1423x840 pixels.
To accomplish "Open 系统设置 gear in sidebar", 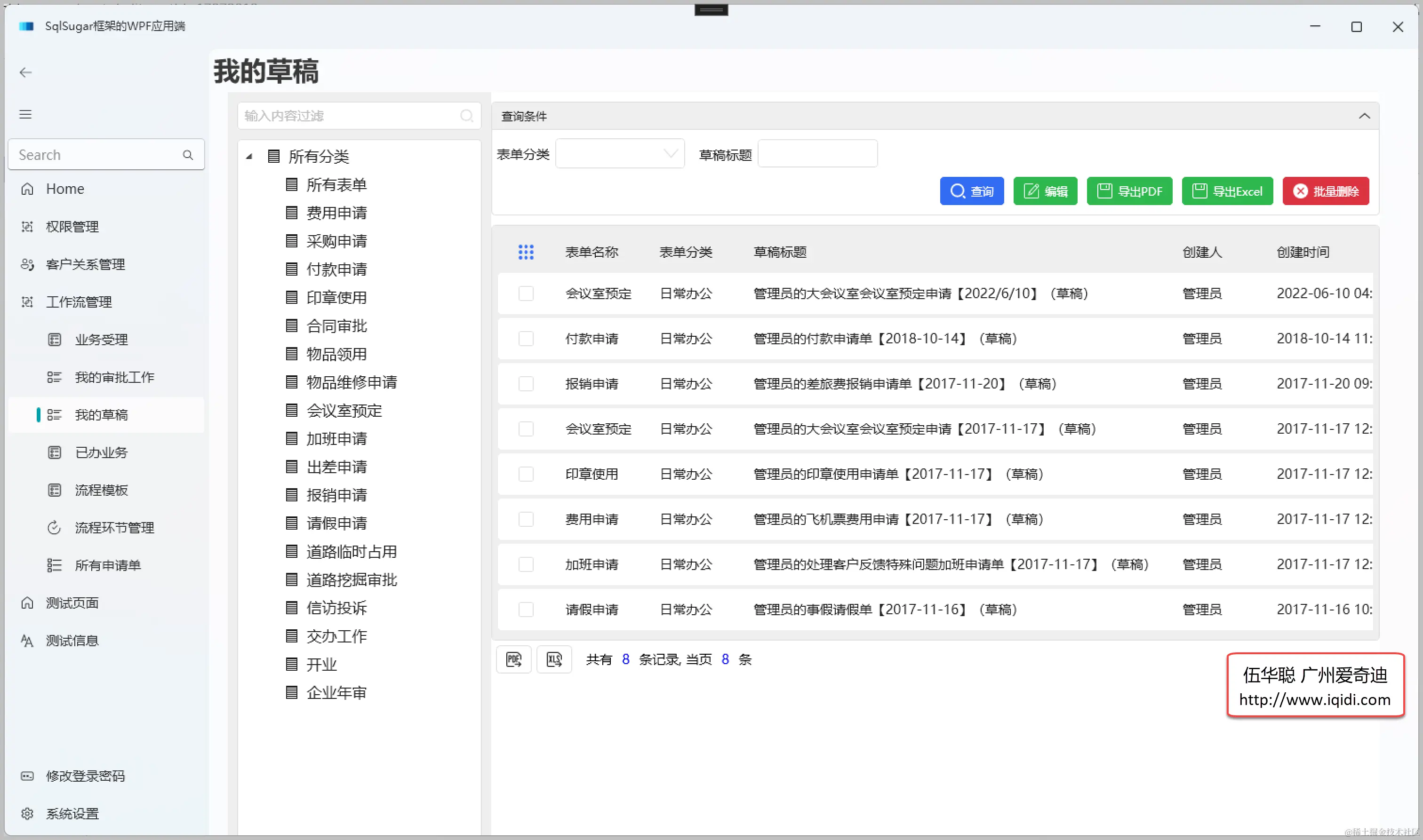I will pyautogui.click(x=27, y=813).
